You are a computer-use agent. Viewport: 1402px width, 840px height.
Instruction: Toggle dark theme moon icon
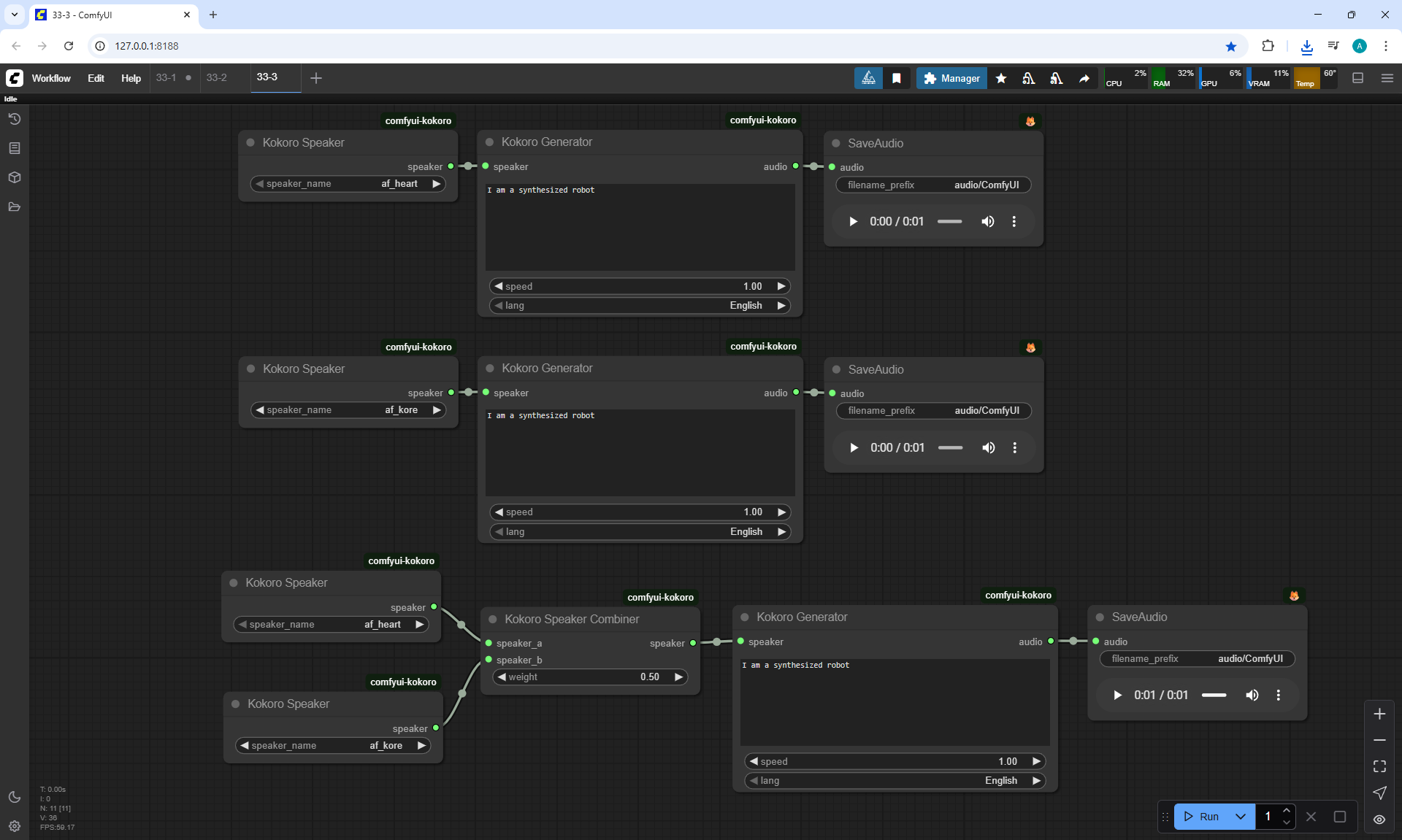pos(14,797)
